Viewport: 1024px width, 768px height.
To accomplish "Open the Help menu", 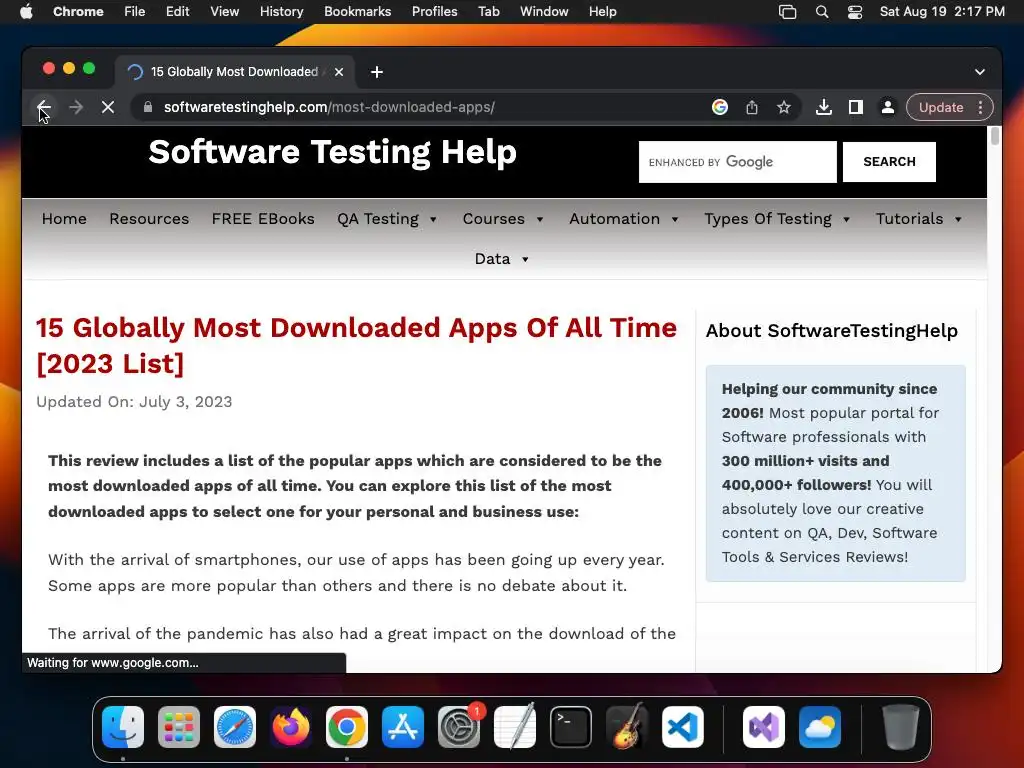I will point(602,12).
